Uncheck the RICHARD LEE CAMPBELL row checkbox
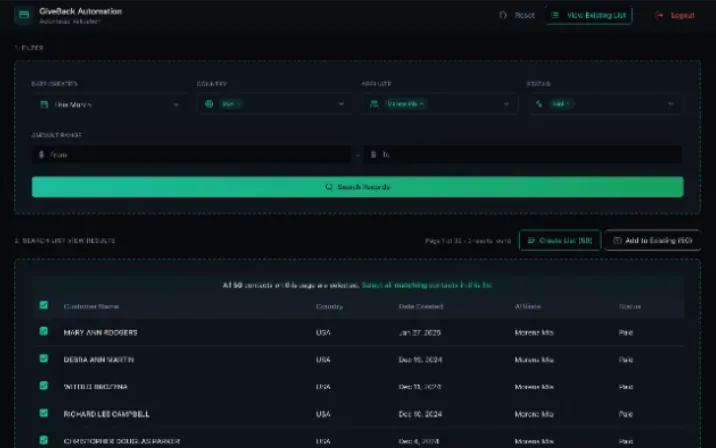716x448 pixels. [x=44, y=413]
